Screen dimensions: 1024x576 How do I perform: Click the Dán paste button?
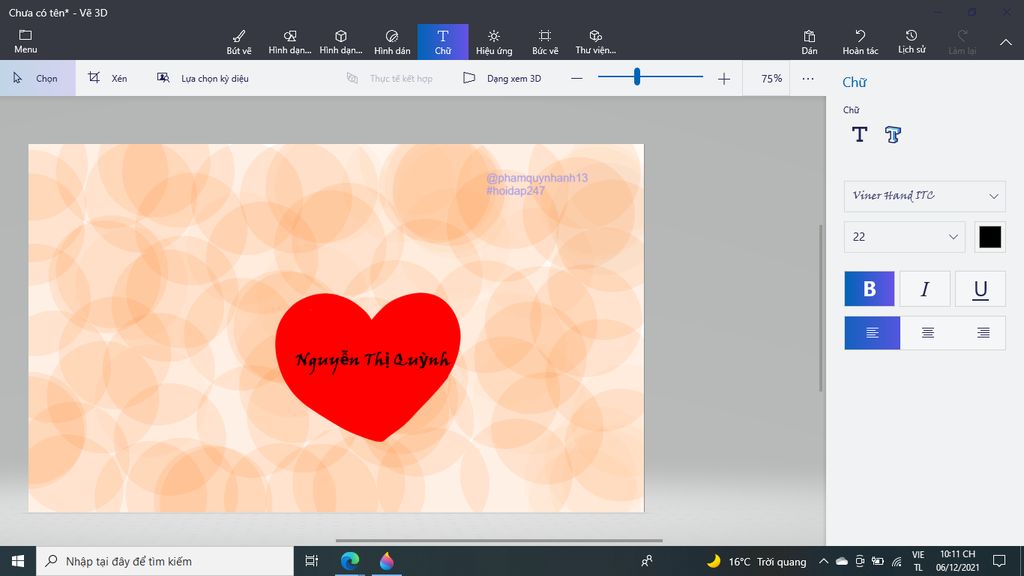809,42
